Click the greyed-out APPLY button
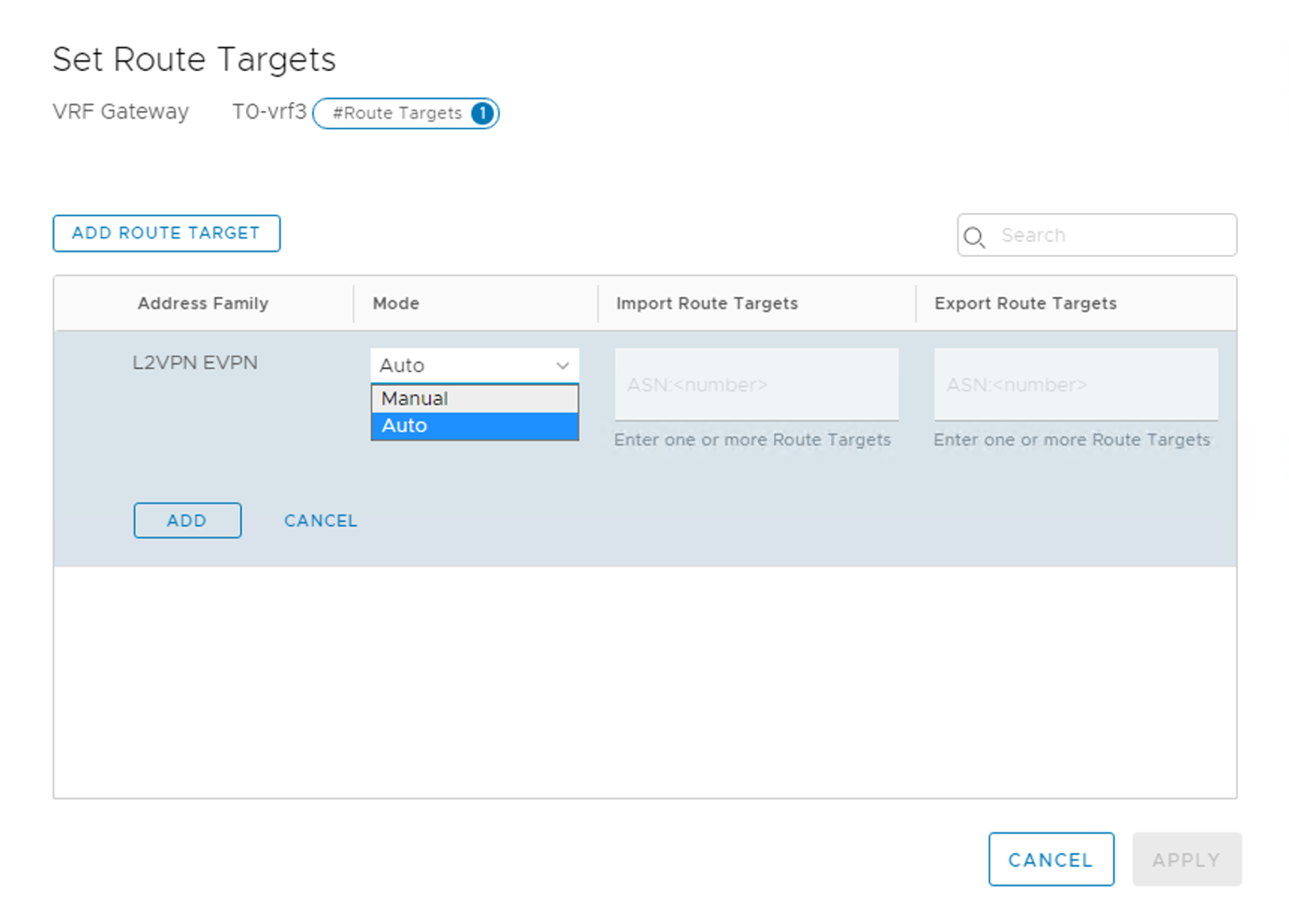Screen dimensions: 1289x924 (x=1186, y=860)
